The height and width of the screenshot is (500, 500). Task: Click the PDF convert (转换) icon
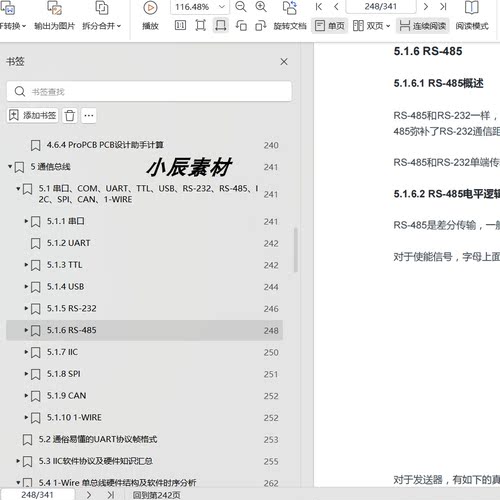(x=7, y=7)
